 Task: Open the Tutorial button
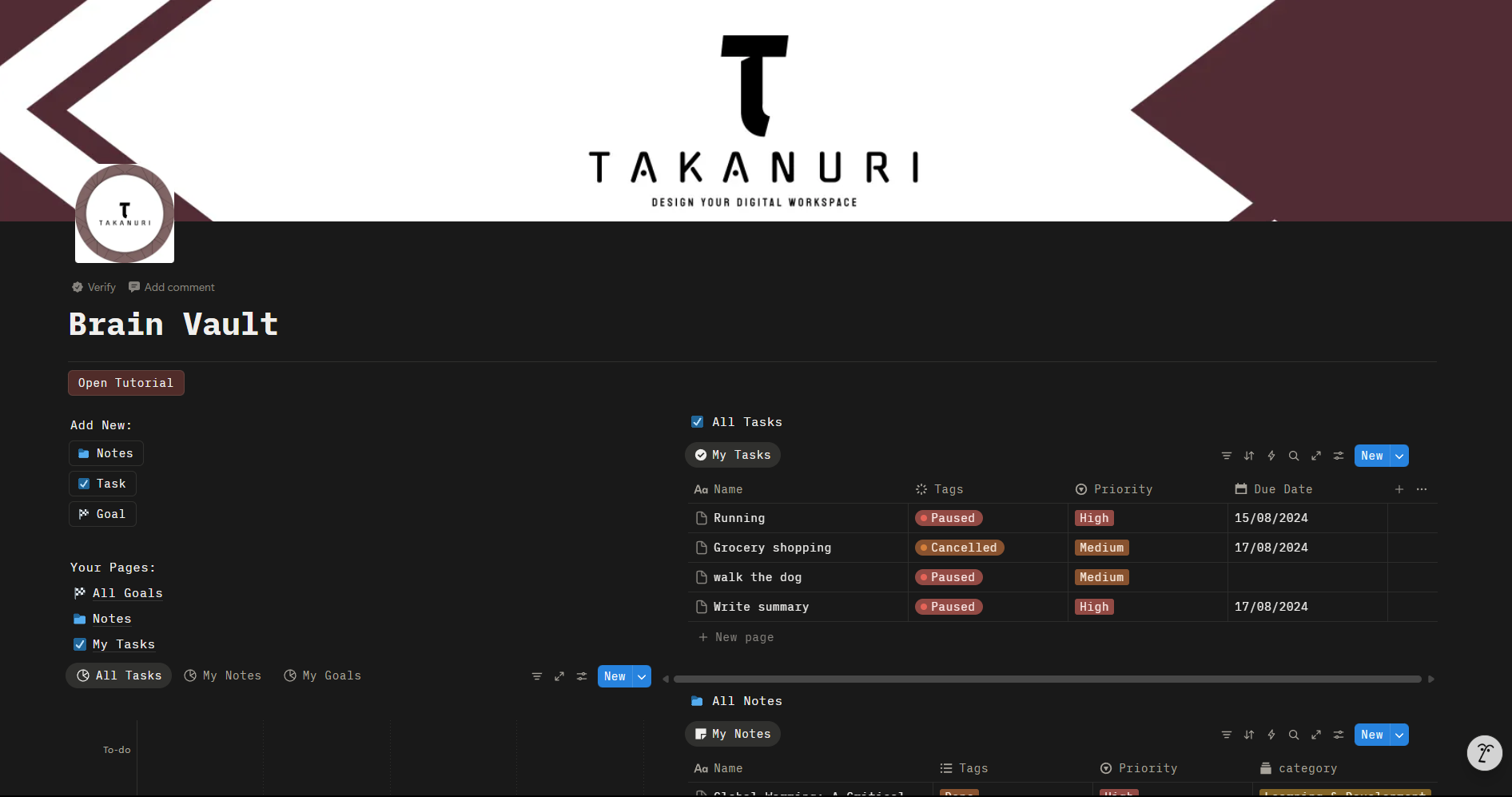pyautogui.click(x=126, y=383)
